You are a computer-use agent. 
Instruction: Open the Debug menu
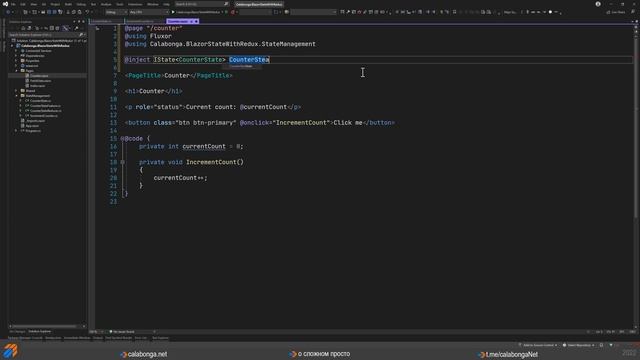pyautogui.click(x=81, y=4)
